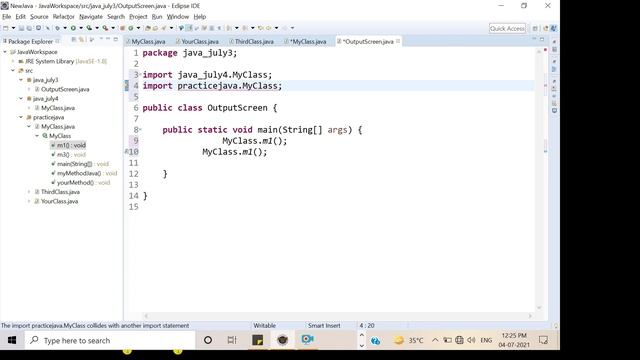Click the Save All toolbar icon
The image size is (640, 360).
(29, 28)
